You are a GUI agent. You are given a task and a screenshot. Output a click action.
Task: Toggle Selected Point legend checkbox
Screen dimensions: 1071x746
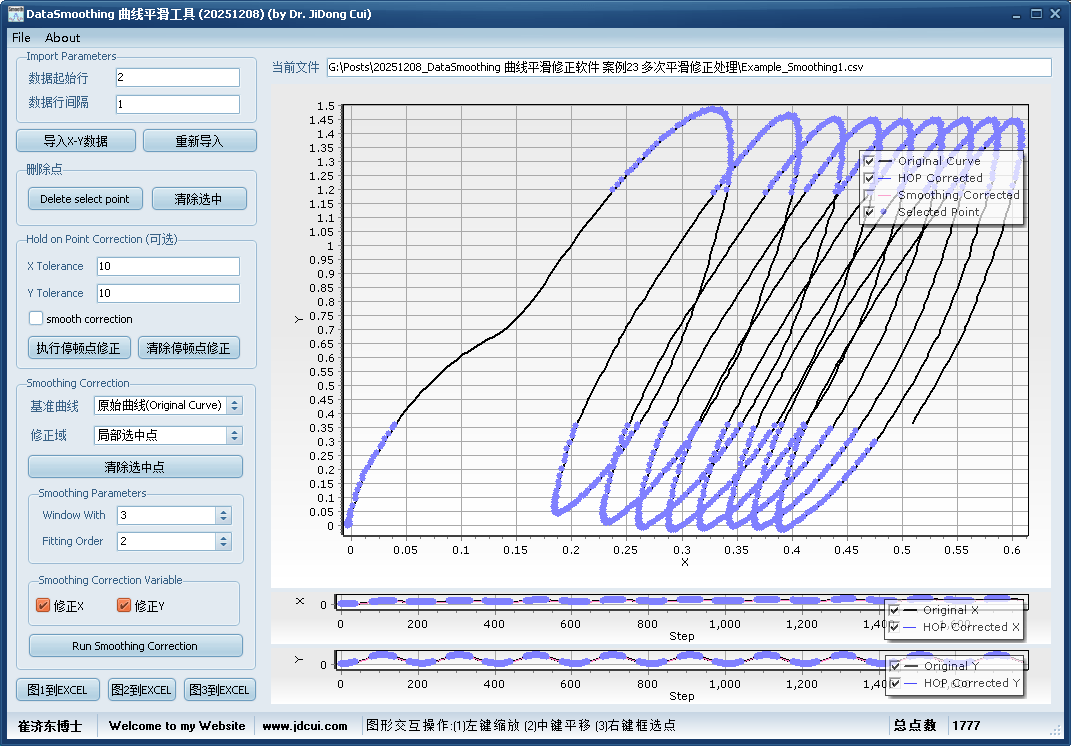click(x=869, y=212)
